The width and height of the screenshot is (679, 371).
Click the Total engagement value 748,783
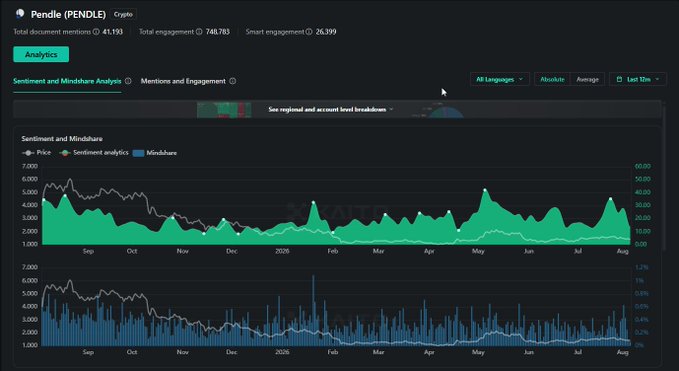point(218,32)
